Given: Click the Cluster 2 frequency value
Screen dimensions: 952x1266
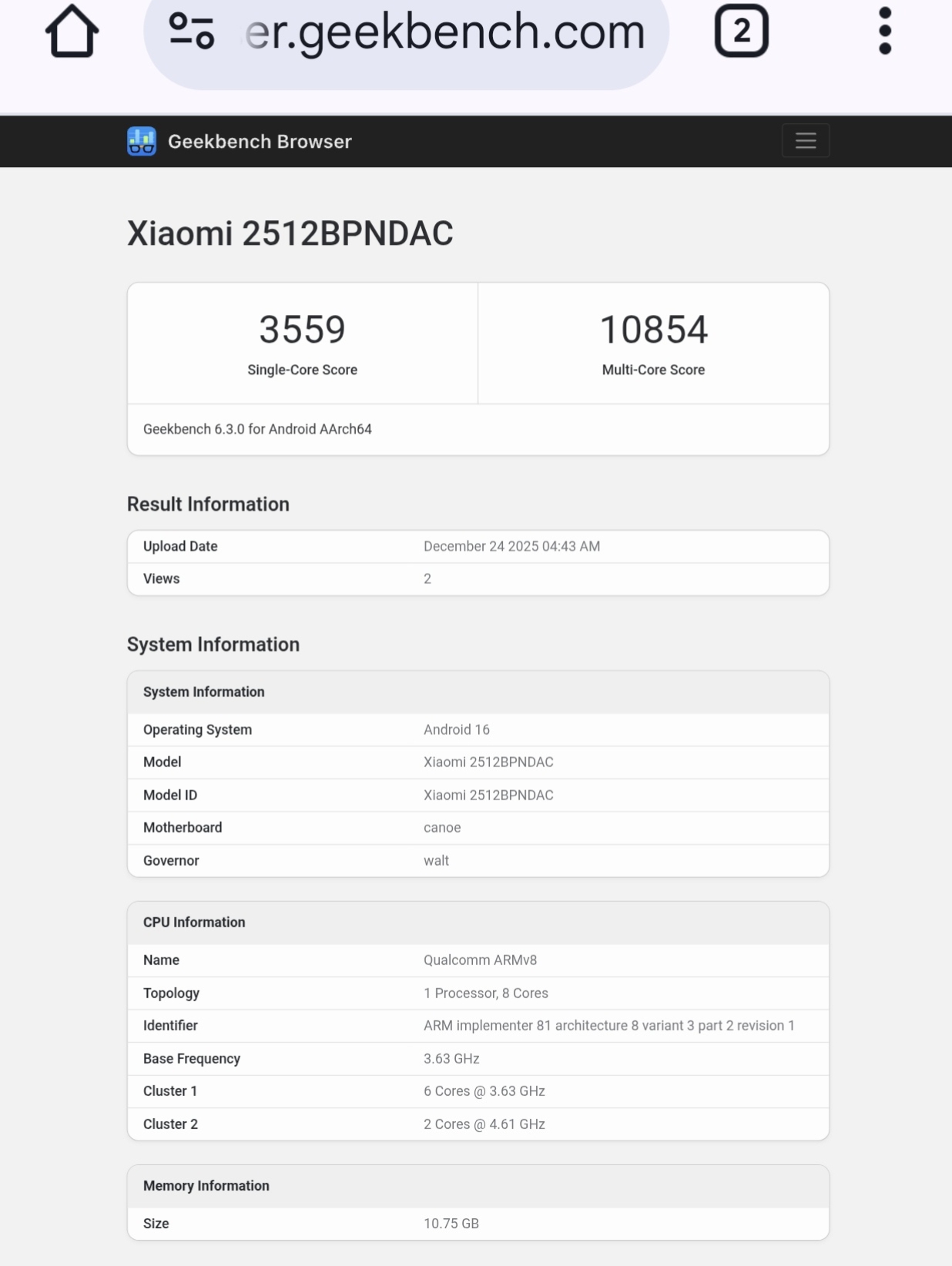Looking at the screenshot, I should click(484, 1124).
